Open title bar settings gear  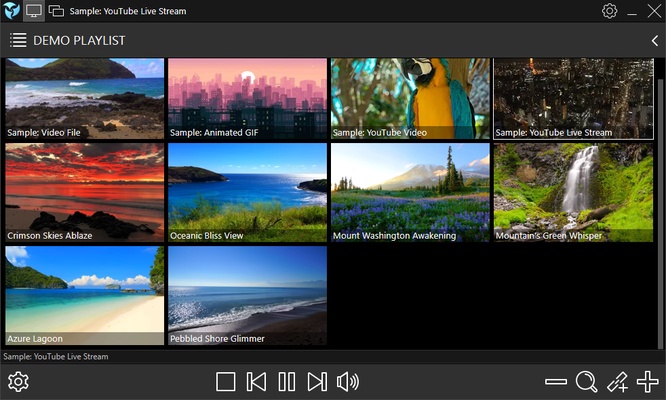pos(609,11)
